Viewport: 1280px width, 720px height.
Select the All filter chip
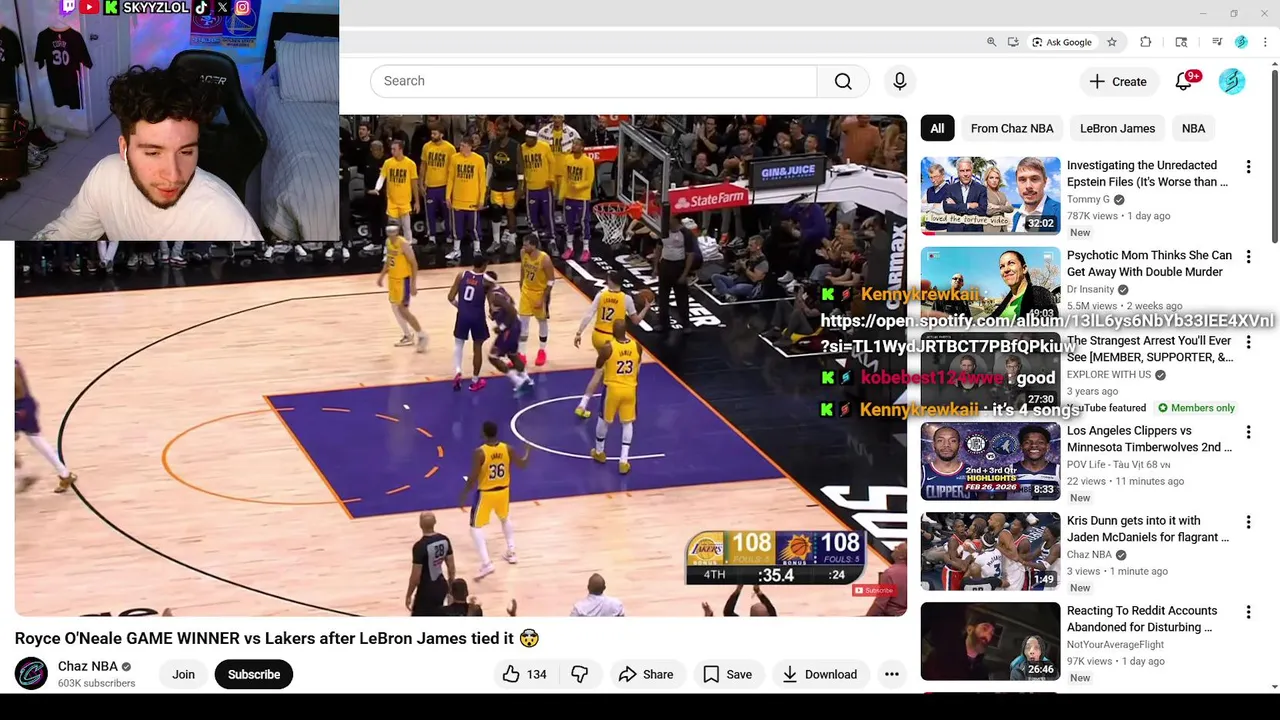pyautogui.click(x=937, y=128)
